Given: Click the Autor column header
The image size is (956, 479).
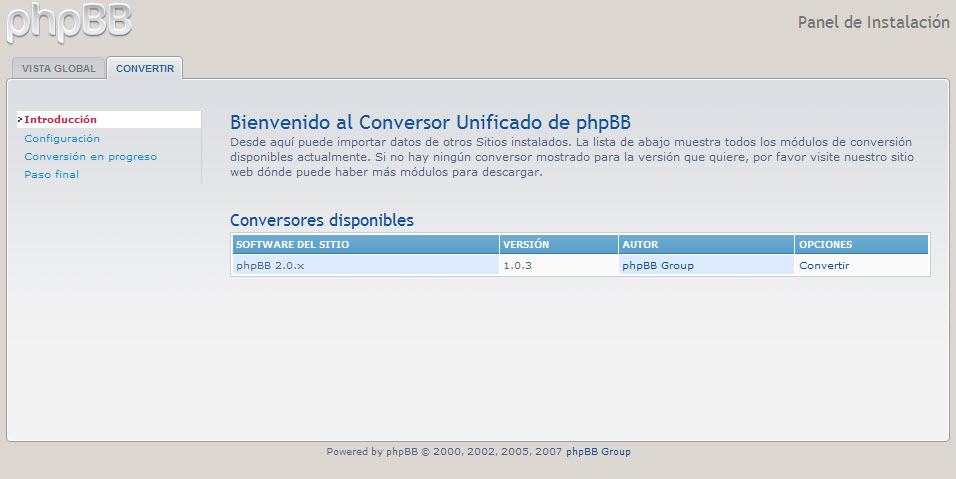Looking at the screenshot, I should coord(640,245).
